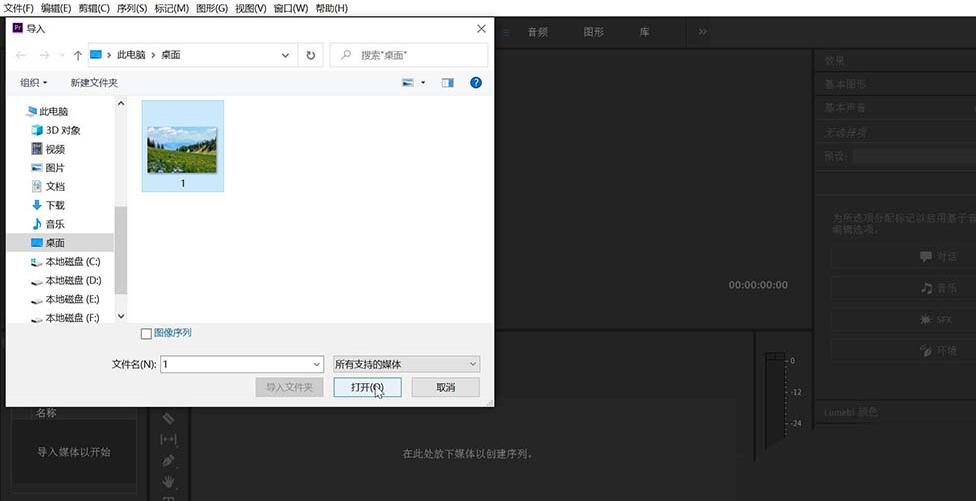Image resolution: width=976 pixels, height=501 pixels.
Task: Open the help question mark icon
Action: (x=476, y=82)
